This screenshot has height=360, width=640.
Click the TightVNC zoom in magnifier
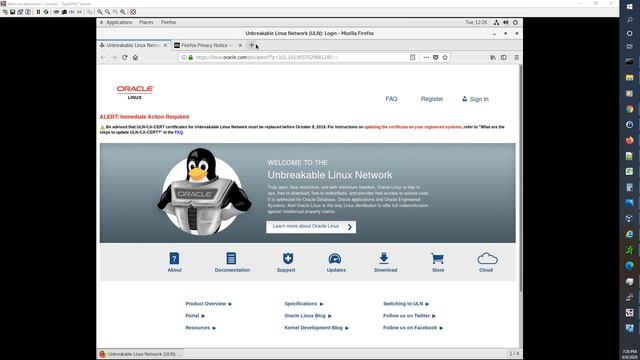pyautogui.click(x=100, y=12)
